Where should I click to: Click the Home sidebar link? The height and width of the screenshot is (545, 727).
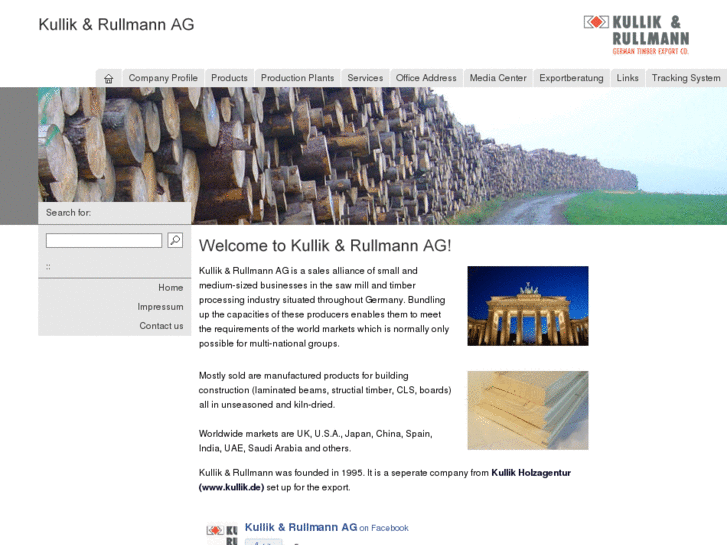pyautogui.click(x=171, y=288)
